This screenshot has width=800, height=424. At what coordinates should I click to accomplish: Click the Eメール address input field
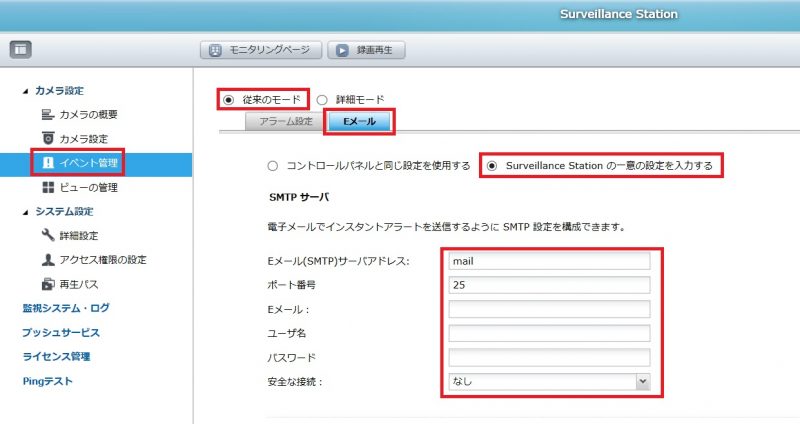tap(549, 309)
